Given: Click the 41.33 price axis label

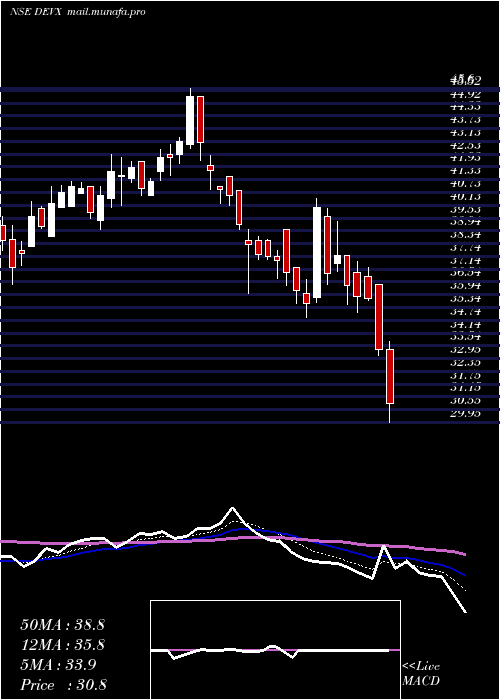Looking at the screenshot, I should coord(465,171).
